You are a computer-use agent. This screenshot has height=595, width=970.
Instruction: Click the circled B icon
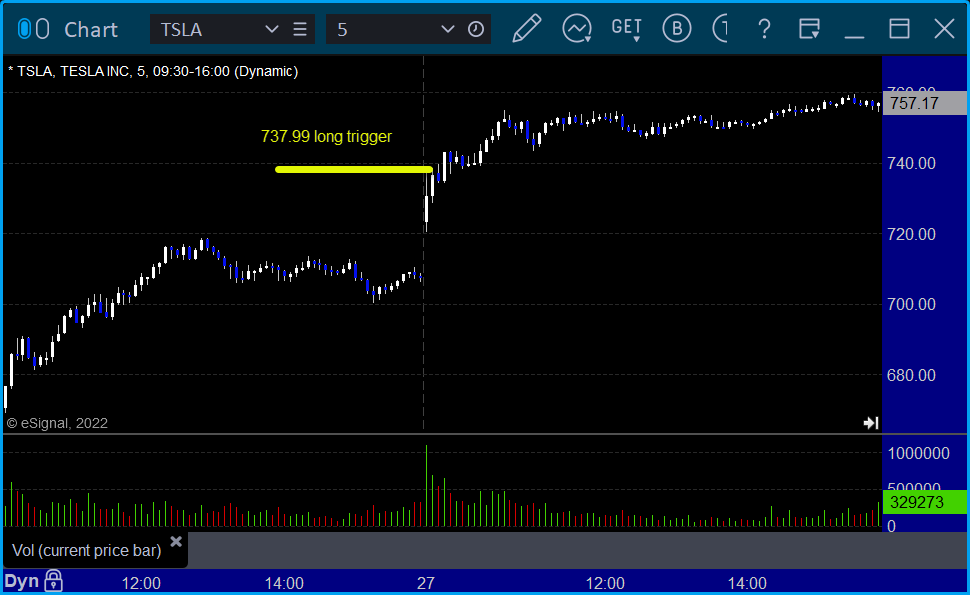(677, 28)
